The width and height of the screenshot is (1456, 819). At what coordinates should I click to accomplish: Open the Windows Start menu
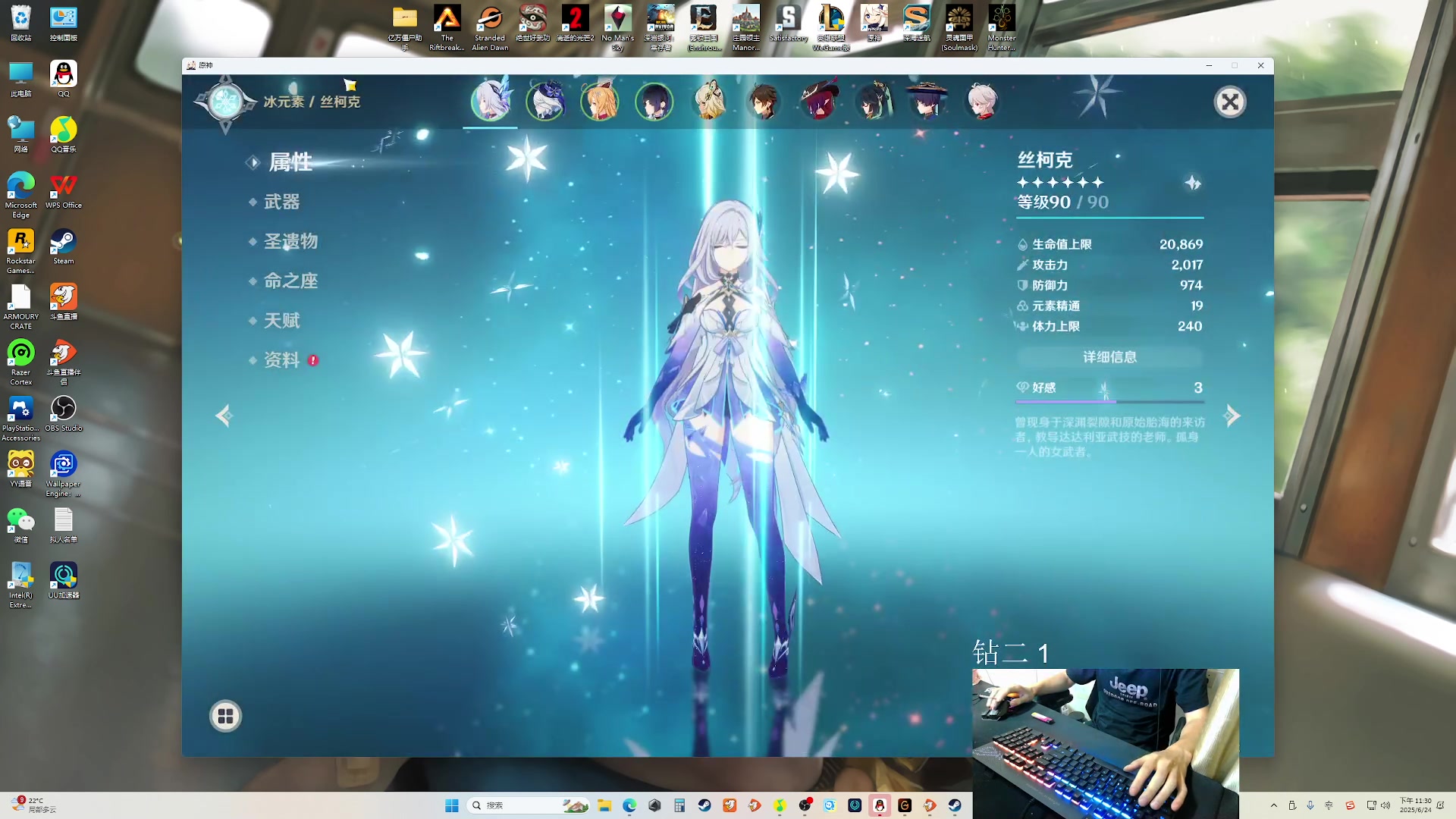click(452, 805)
